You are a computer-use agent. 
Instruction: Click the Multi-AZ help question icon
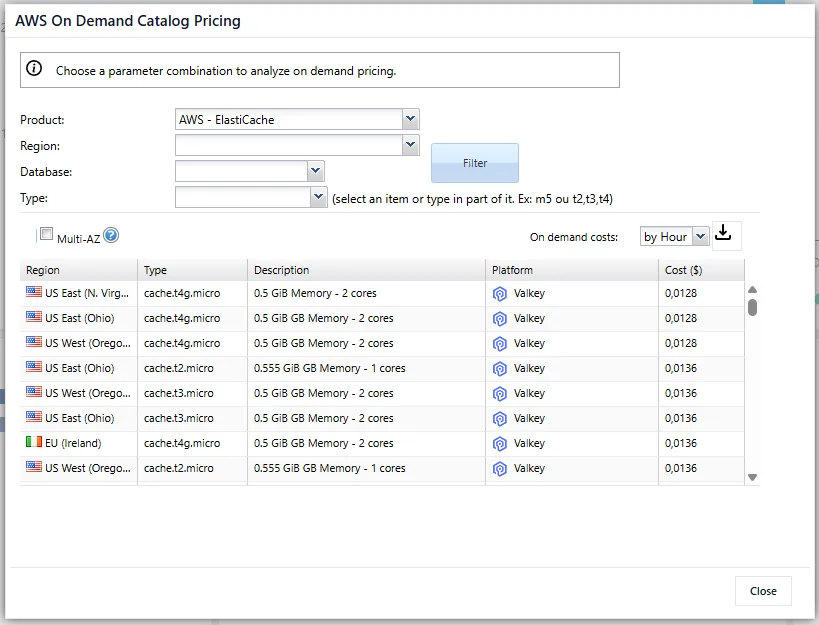pos(111,235)
